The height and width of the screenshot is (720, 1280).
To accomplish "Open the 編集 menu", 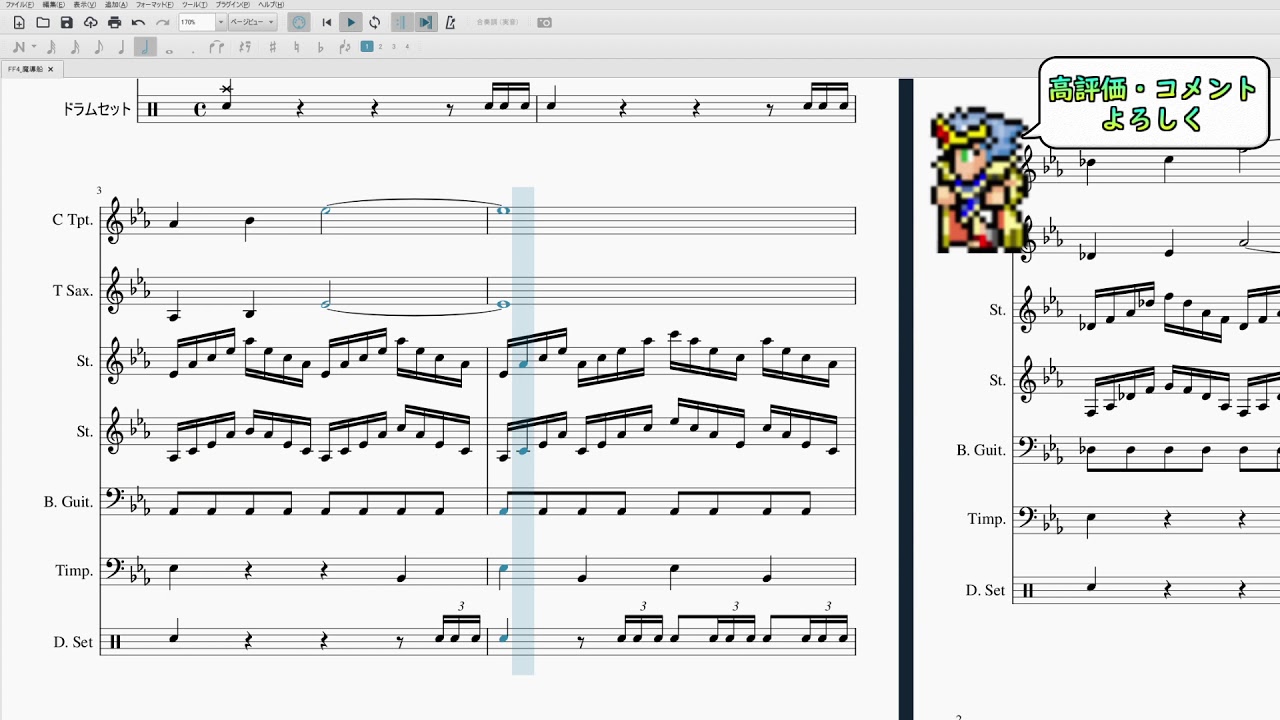I will coord(54,5).
